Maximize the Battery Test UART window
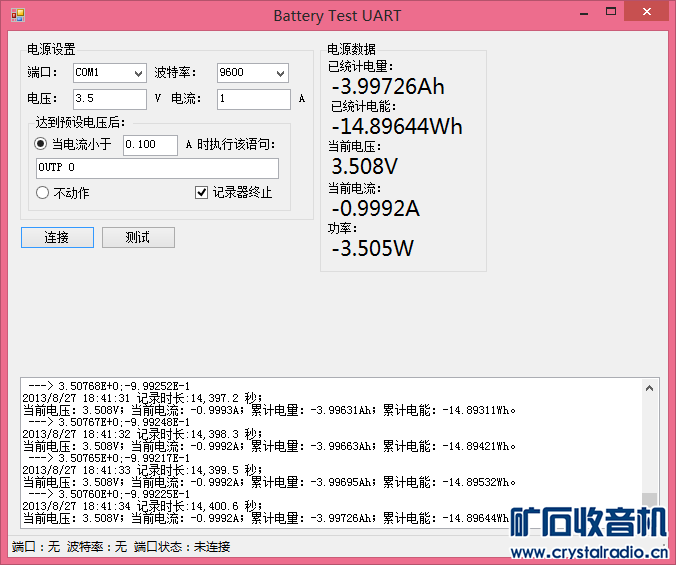Image resolution: width=676 pixels, height=565 pixels. (611, 12)
